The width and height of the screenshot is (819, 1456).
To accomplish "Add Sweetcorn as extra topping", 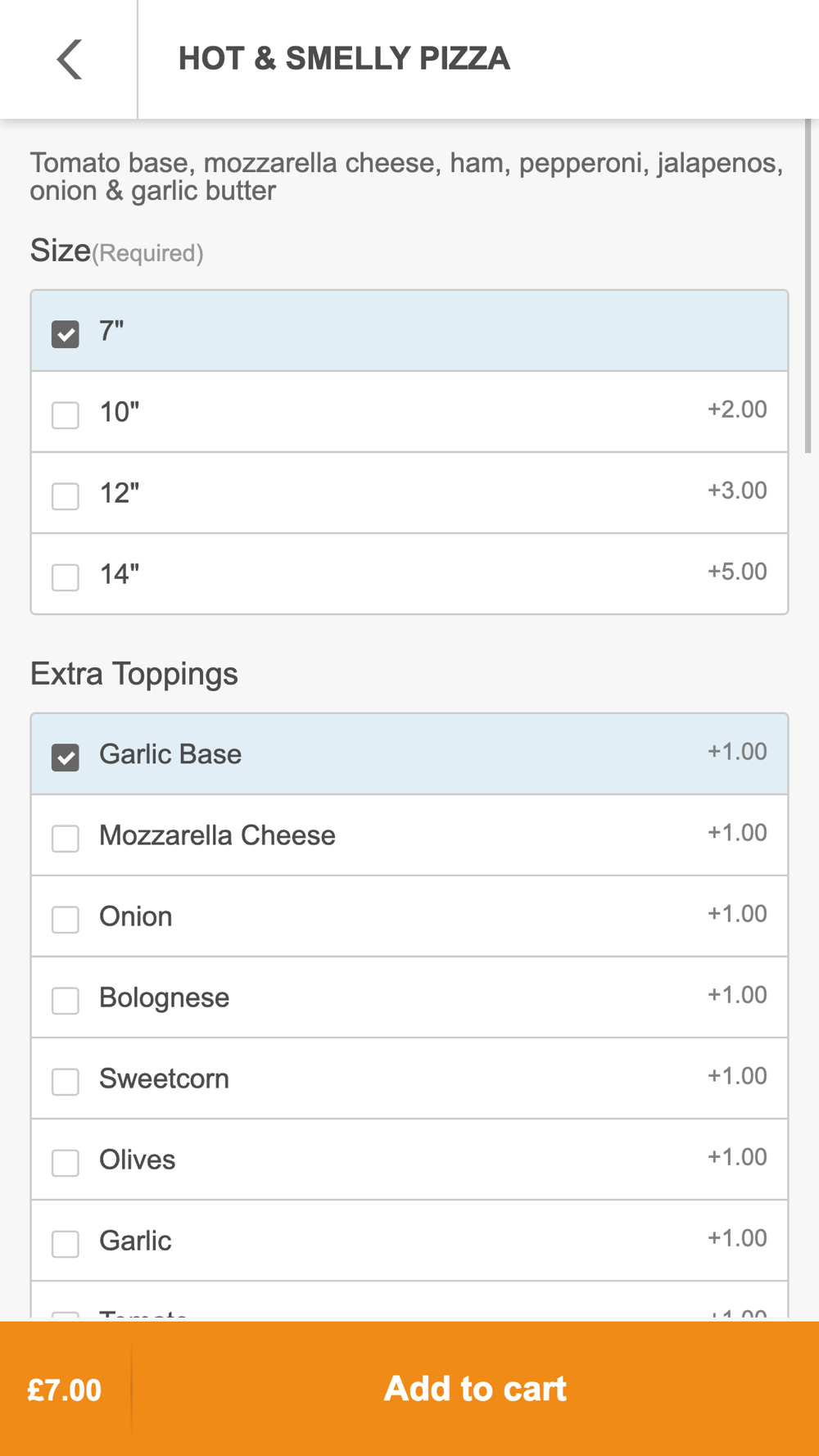I will [66, 1081].
